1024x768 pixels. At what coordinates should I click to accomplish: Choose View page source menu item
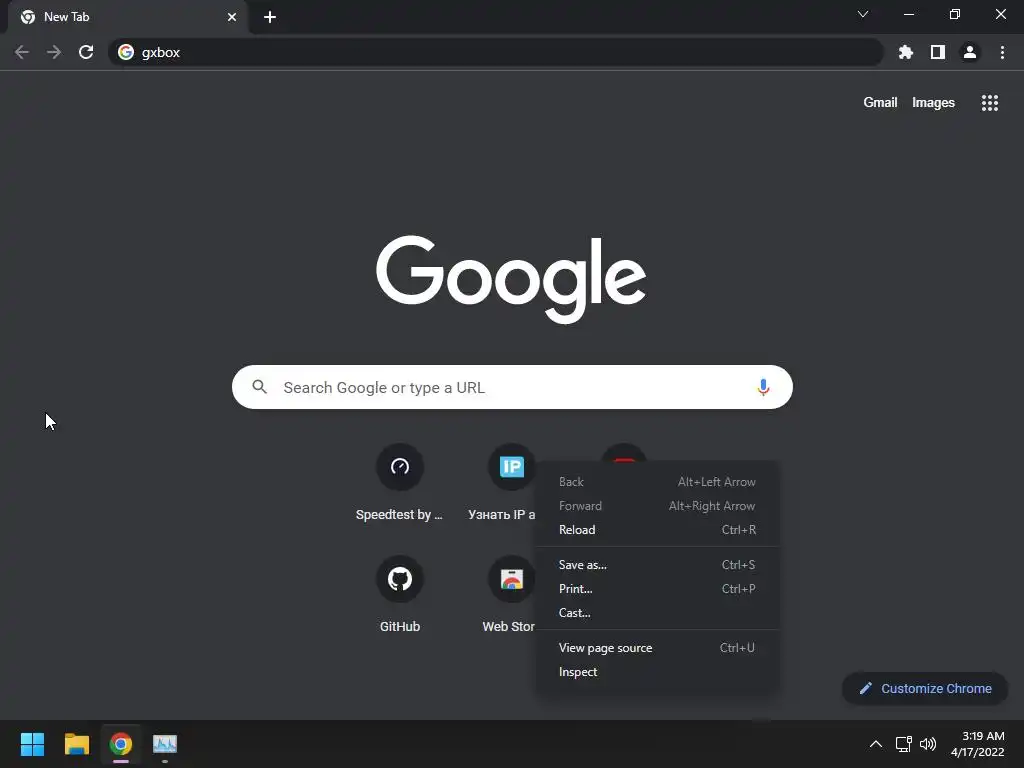(657, 648)
